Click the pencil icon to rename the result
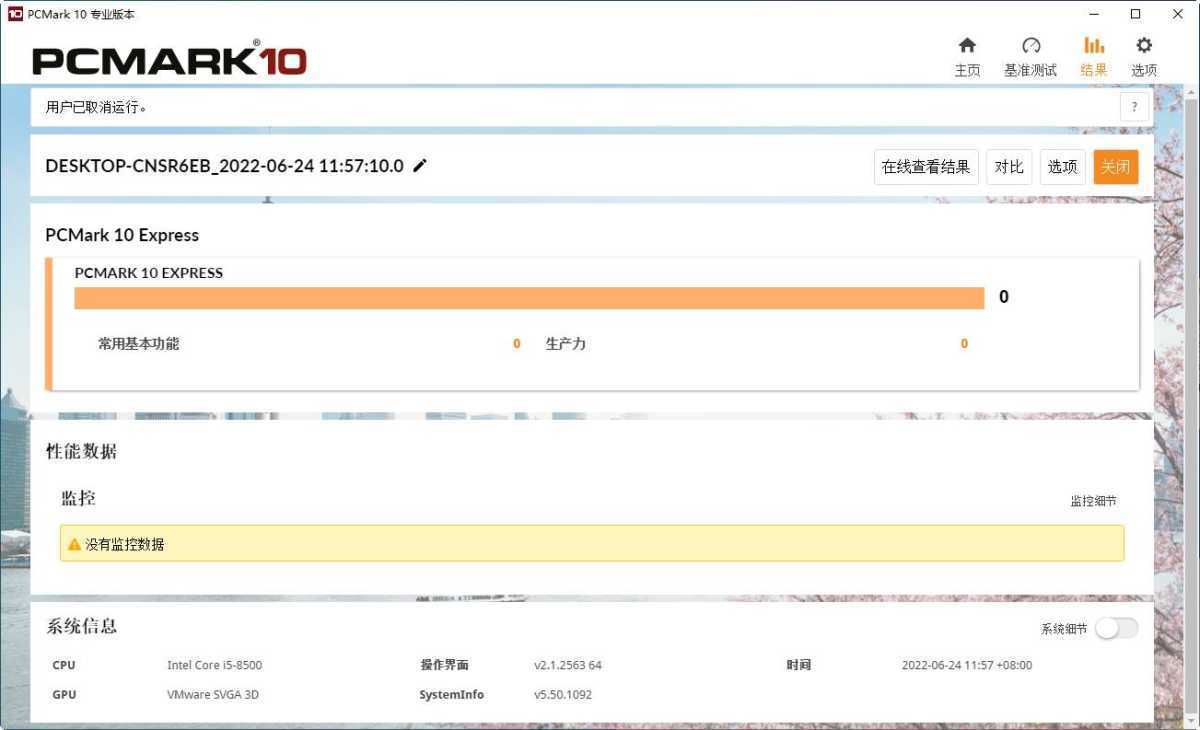 point(419,166)
